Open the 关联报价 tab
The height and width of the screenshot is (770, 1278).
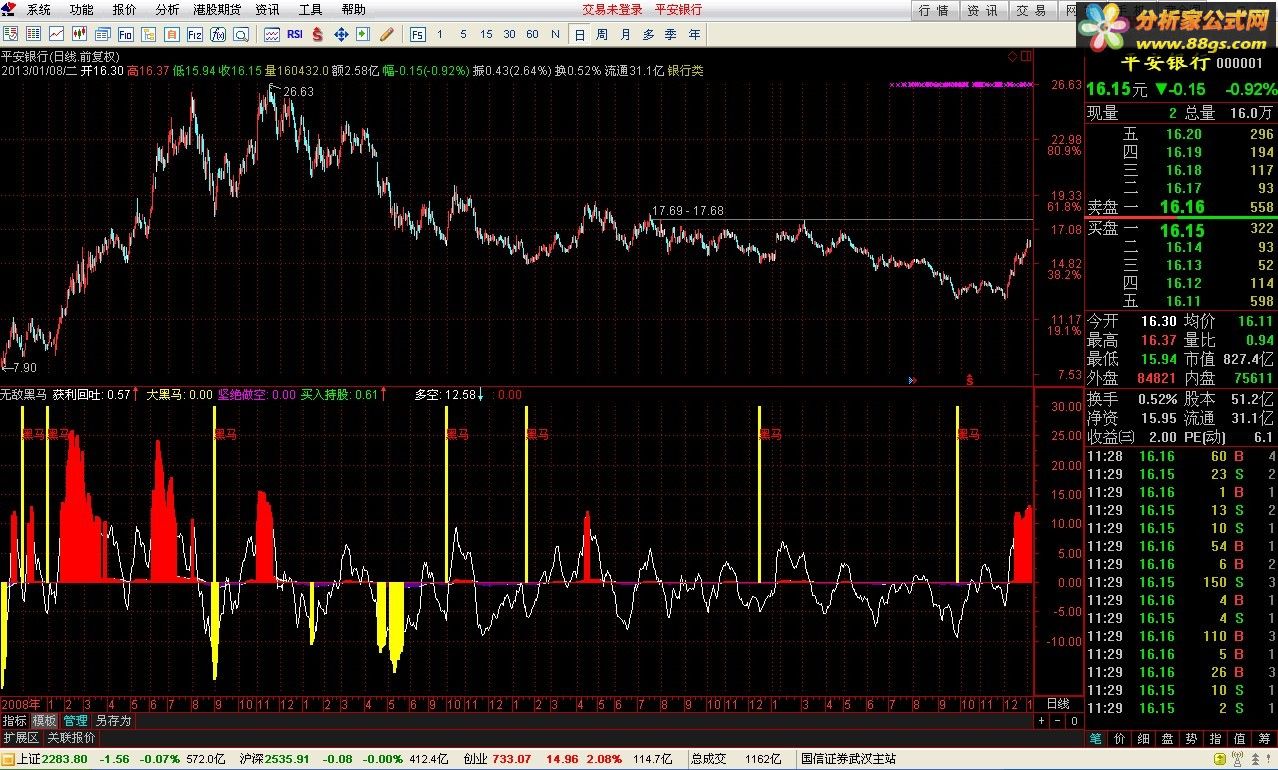tap(72, 738)
